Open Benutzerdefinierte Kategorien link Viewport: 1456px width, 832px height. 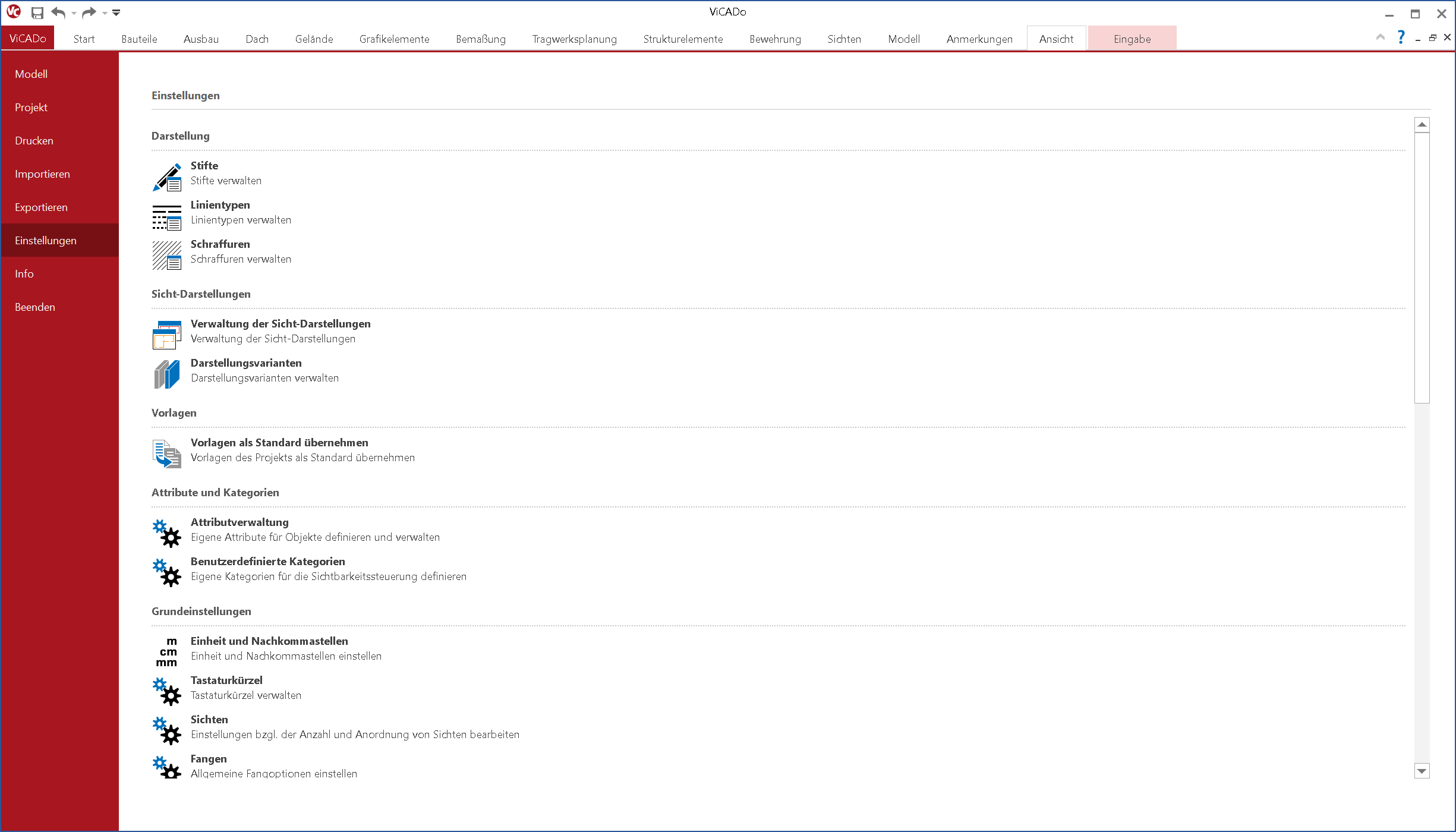coord(268,562)
